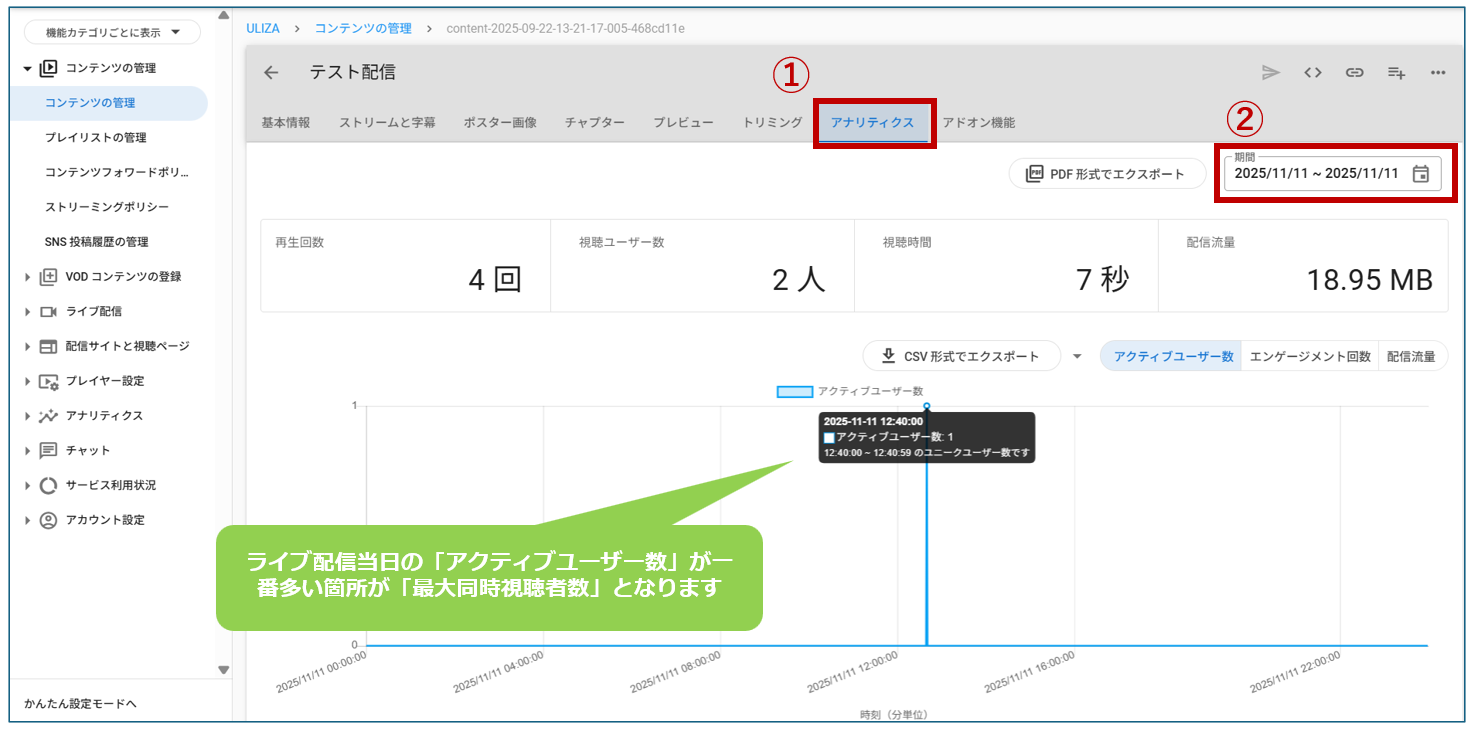Image resolution: width=1474 pixels, height=730 pixels.
Task: Open the embed code icon
Action: 1313,73
